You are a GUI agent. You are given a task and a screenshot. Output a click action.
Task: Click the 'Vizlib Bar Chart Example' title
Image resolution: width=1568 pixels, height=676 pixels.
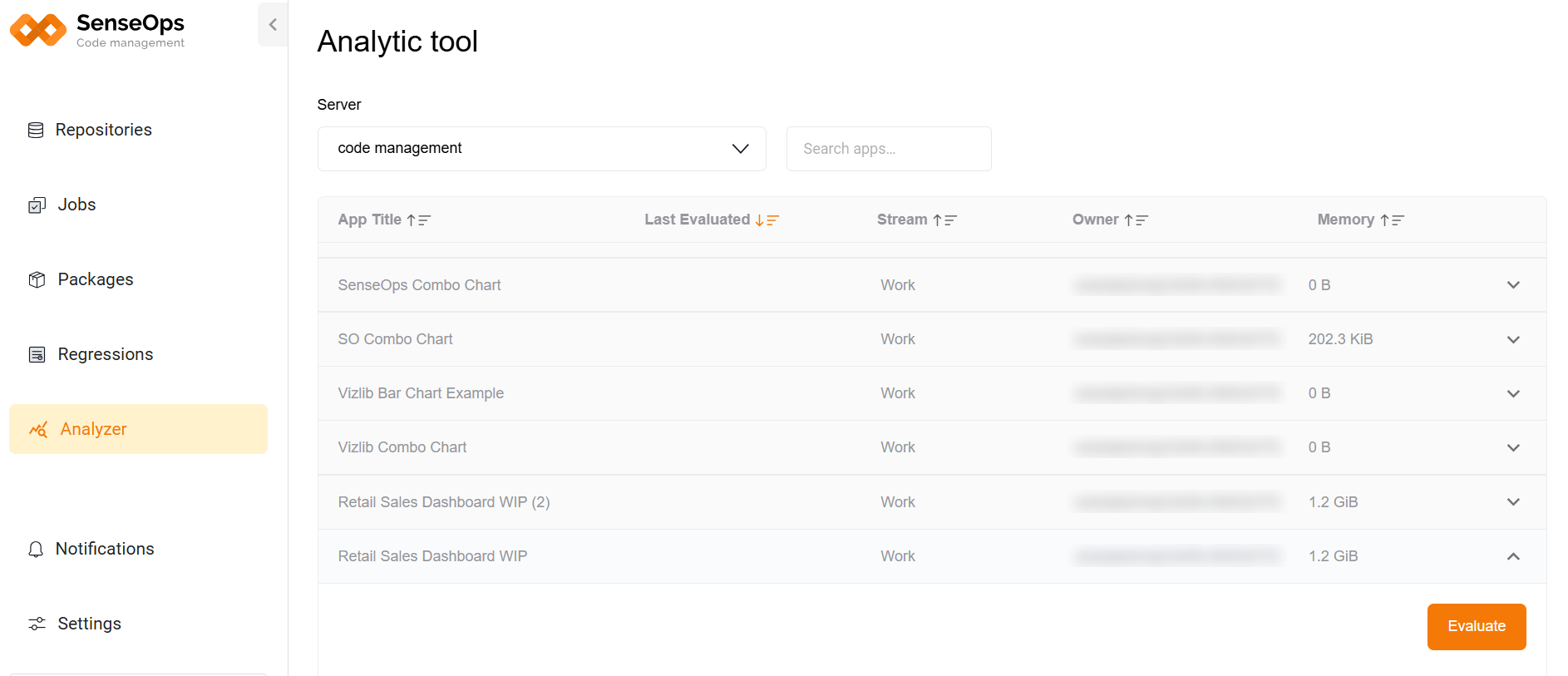[x=421, y=393]
